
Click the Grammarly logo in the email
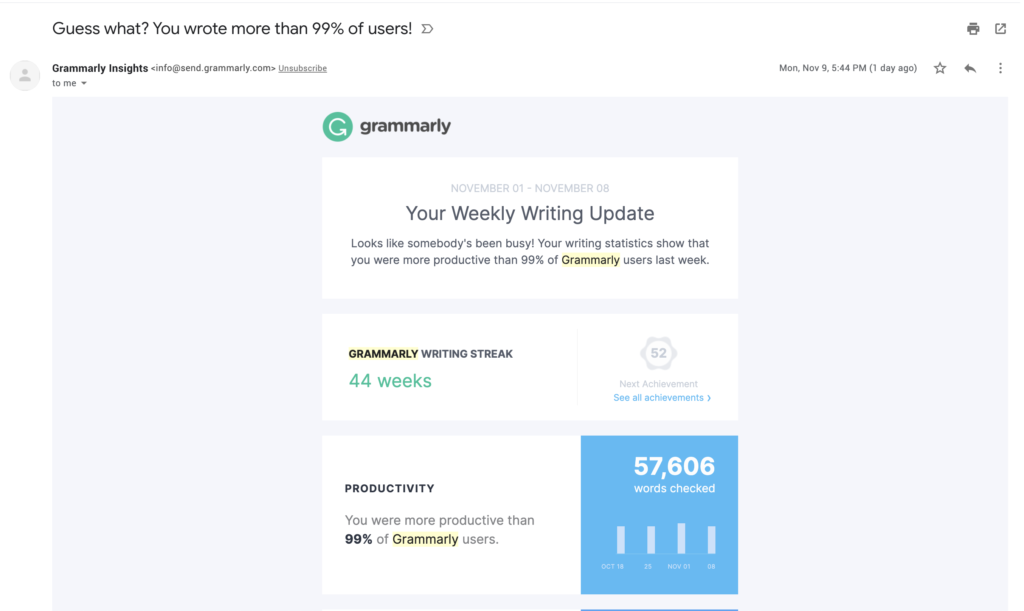pyautogui.click(x=387, y=126)
